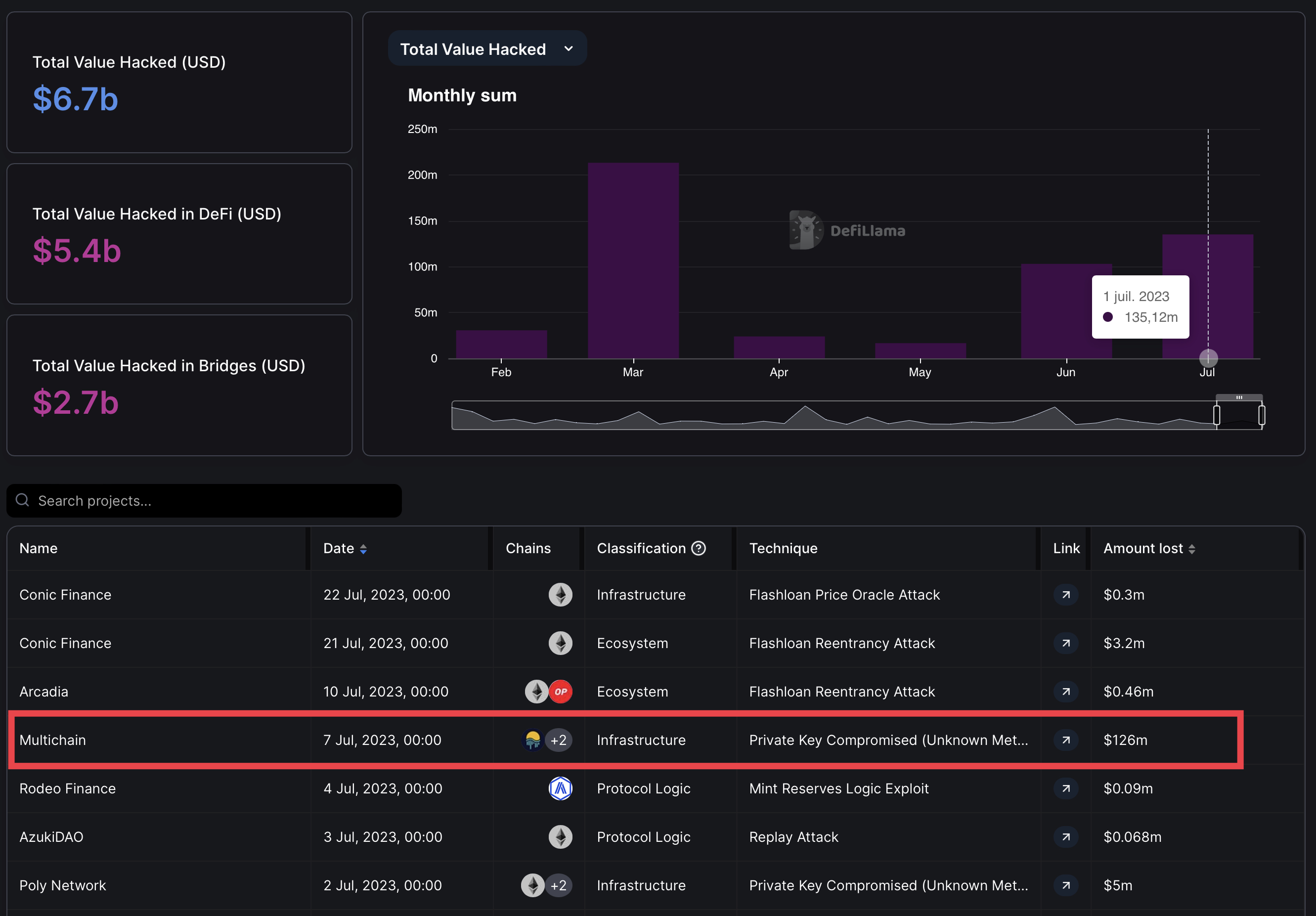Click the left handle of chart range slider
This screenshot has width=1316, height=916.
pyautogui.click(x=1216, y=415)
